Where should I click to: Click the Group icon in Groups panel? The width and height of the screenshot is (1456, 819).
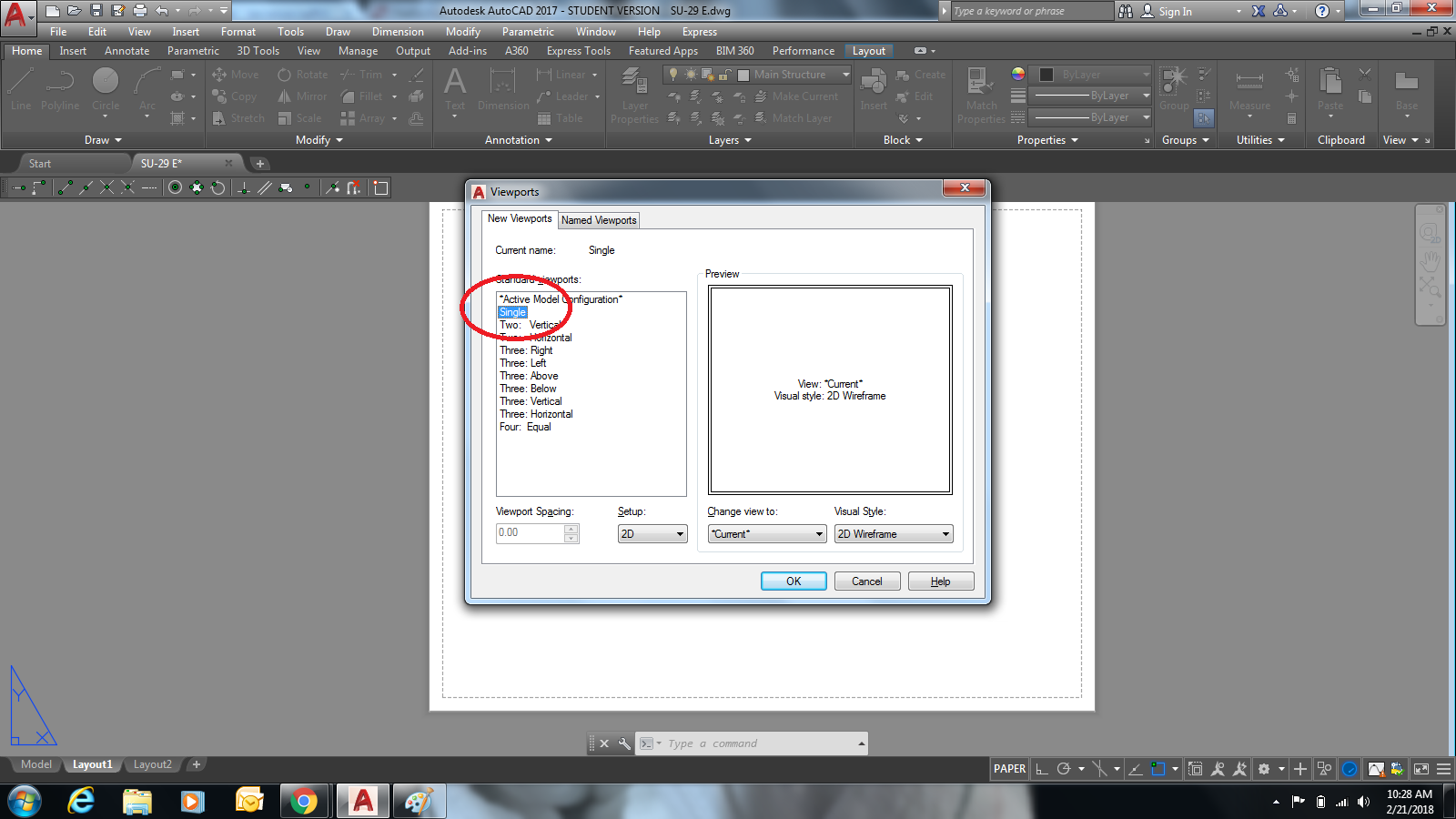[x=1174, y=89]
